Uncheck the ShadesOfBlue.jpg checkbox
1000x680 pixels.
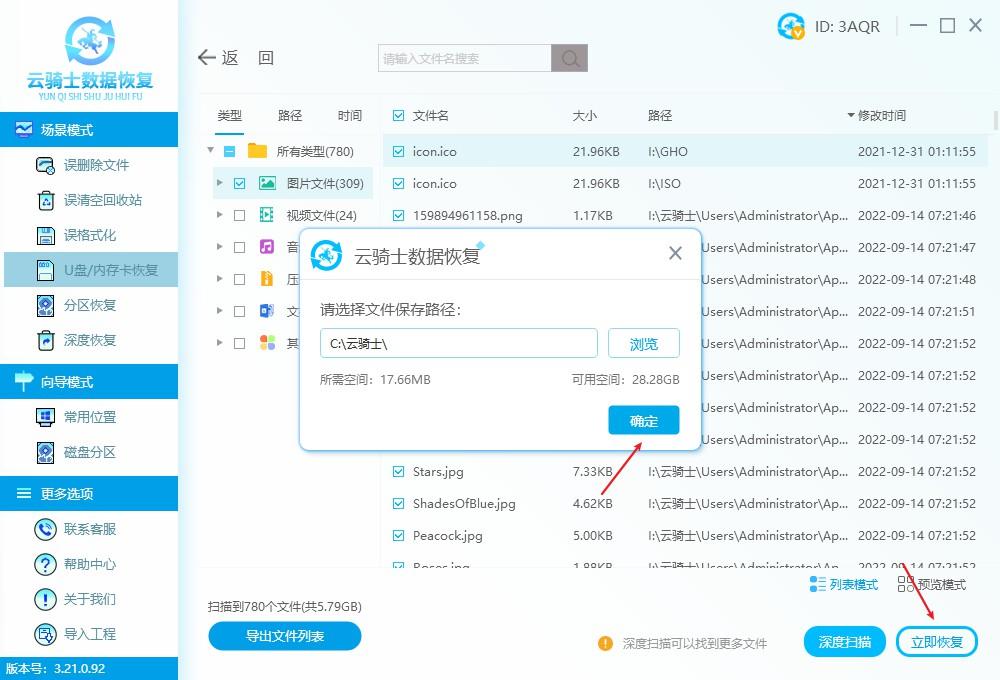coord(399,503)
